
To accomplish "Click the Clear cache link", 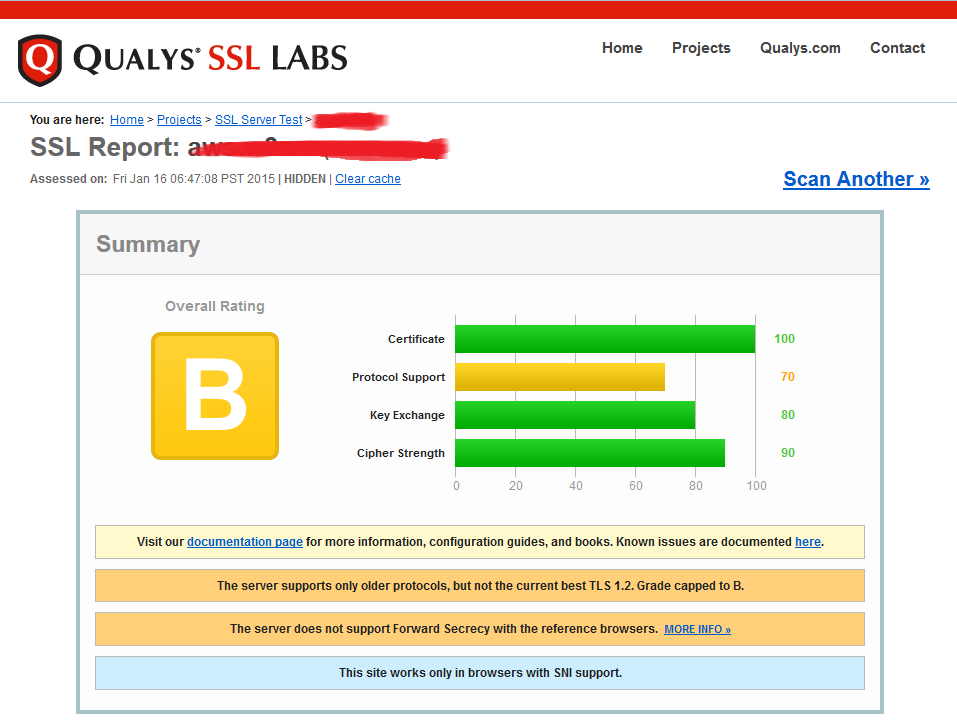I will [x=368, y=179].
